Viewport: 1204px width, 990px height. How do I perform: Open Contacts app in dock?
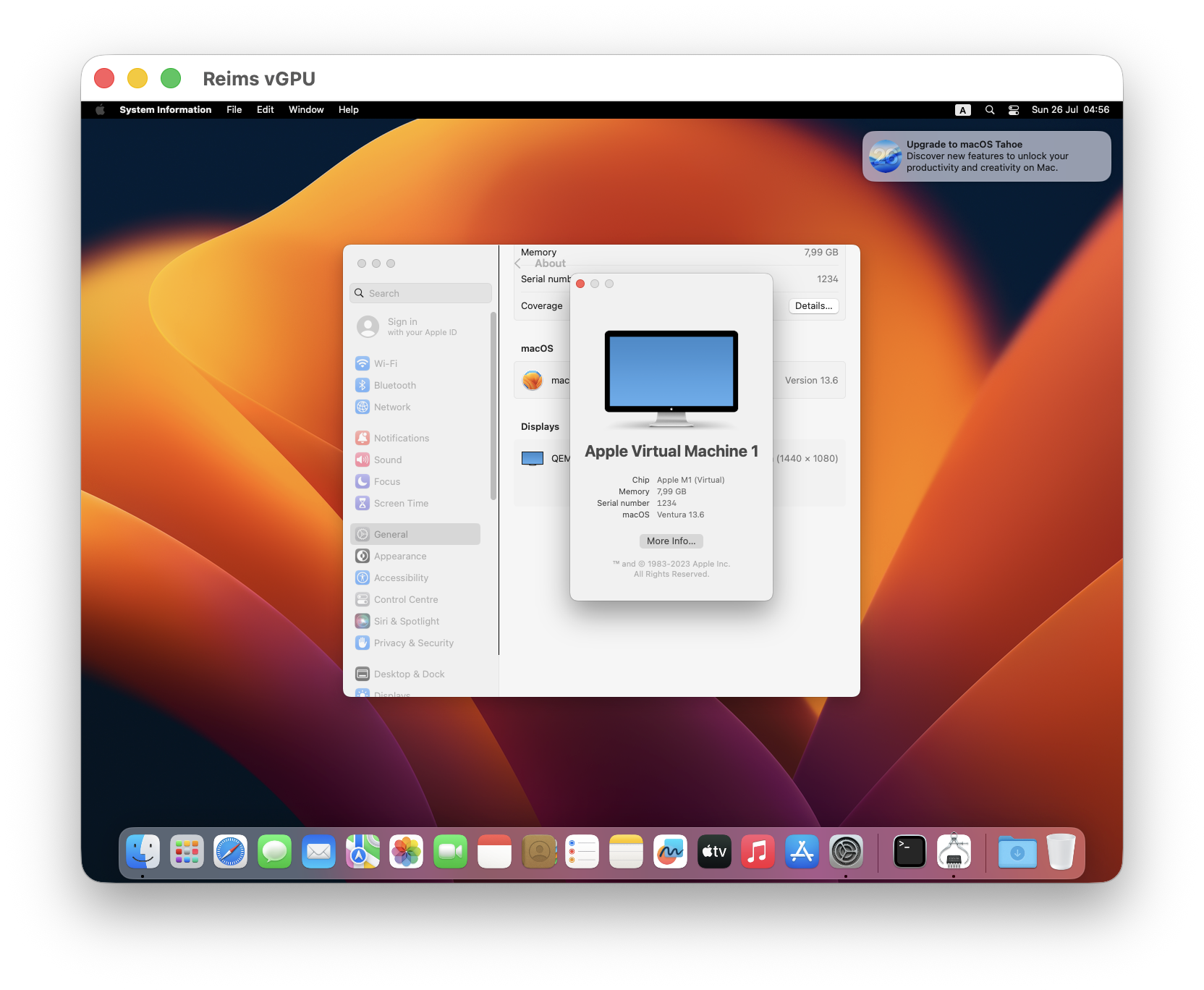click(538, 852)
